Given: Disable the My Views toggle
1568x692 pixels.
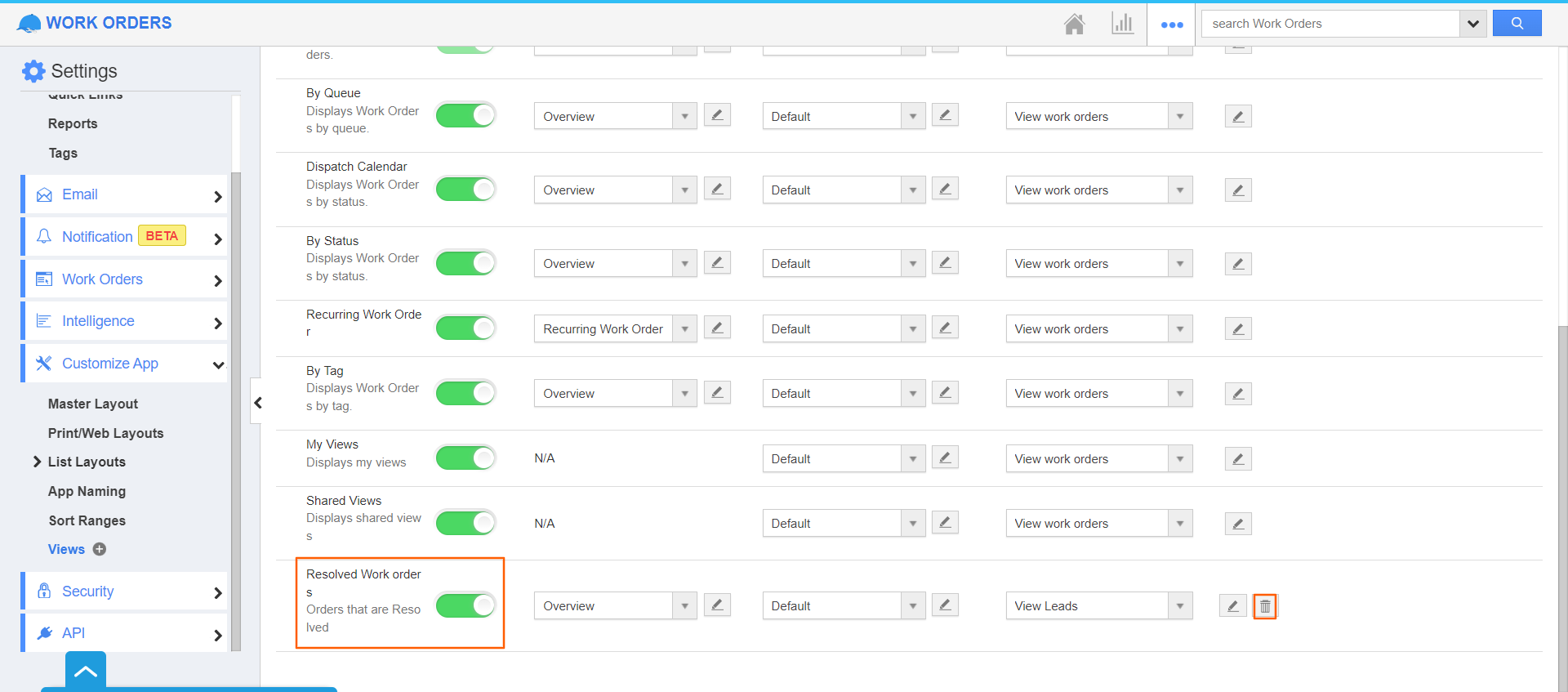Looking at the screenshot, I should point(465,458).
